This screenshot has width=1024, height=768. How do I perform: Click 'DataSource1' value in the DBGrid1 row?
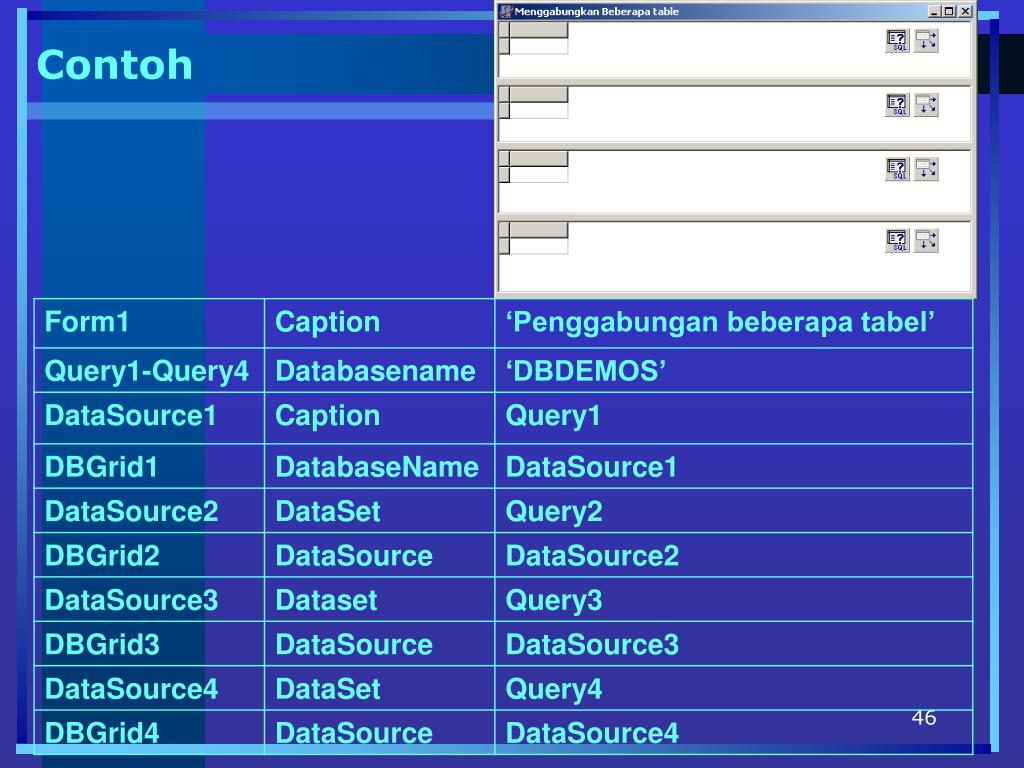(734, 466)
